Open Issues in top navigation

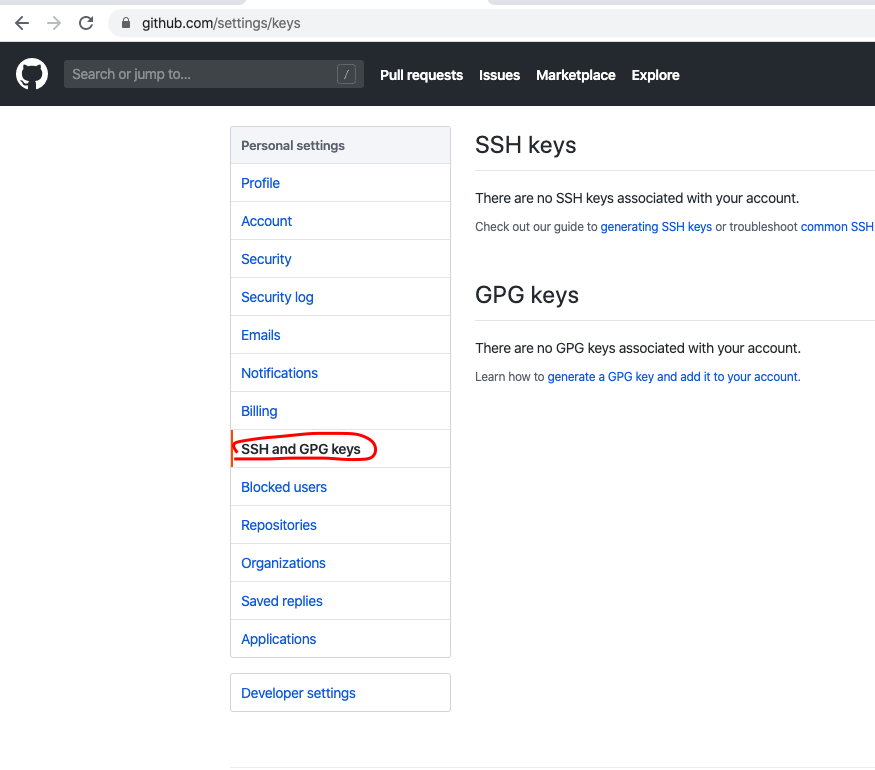(x=499, y=75)
